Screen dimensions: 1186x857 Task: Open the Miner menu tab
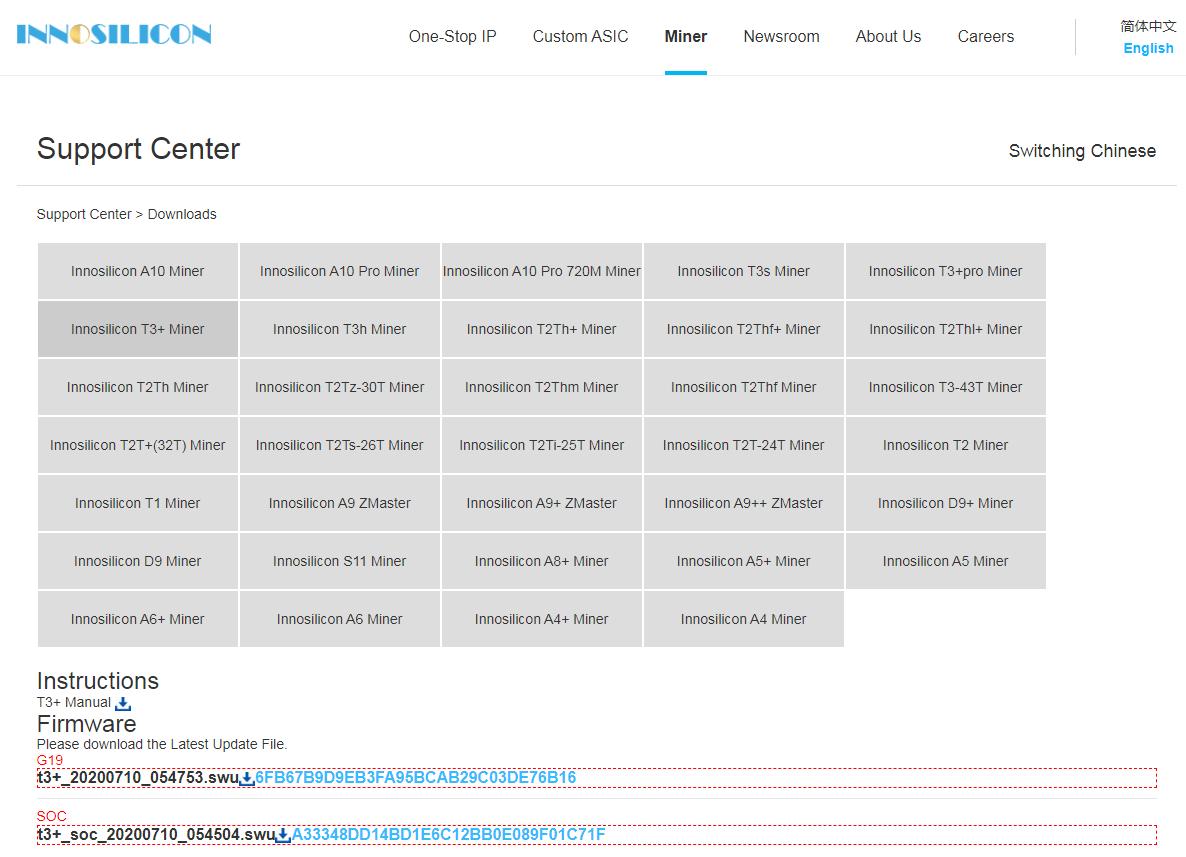click(x=685, y=37)
